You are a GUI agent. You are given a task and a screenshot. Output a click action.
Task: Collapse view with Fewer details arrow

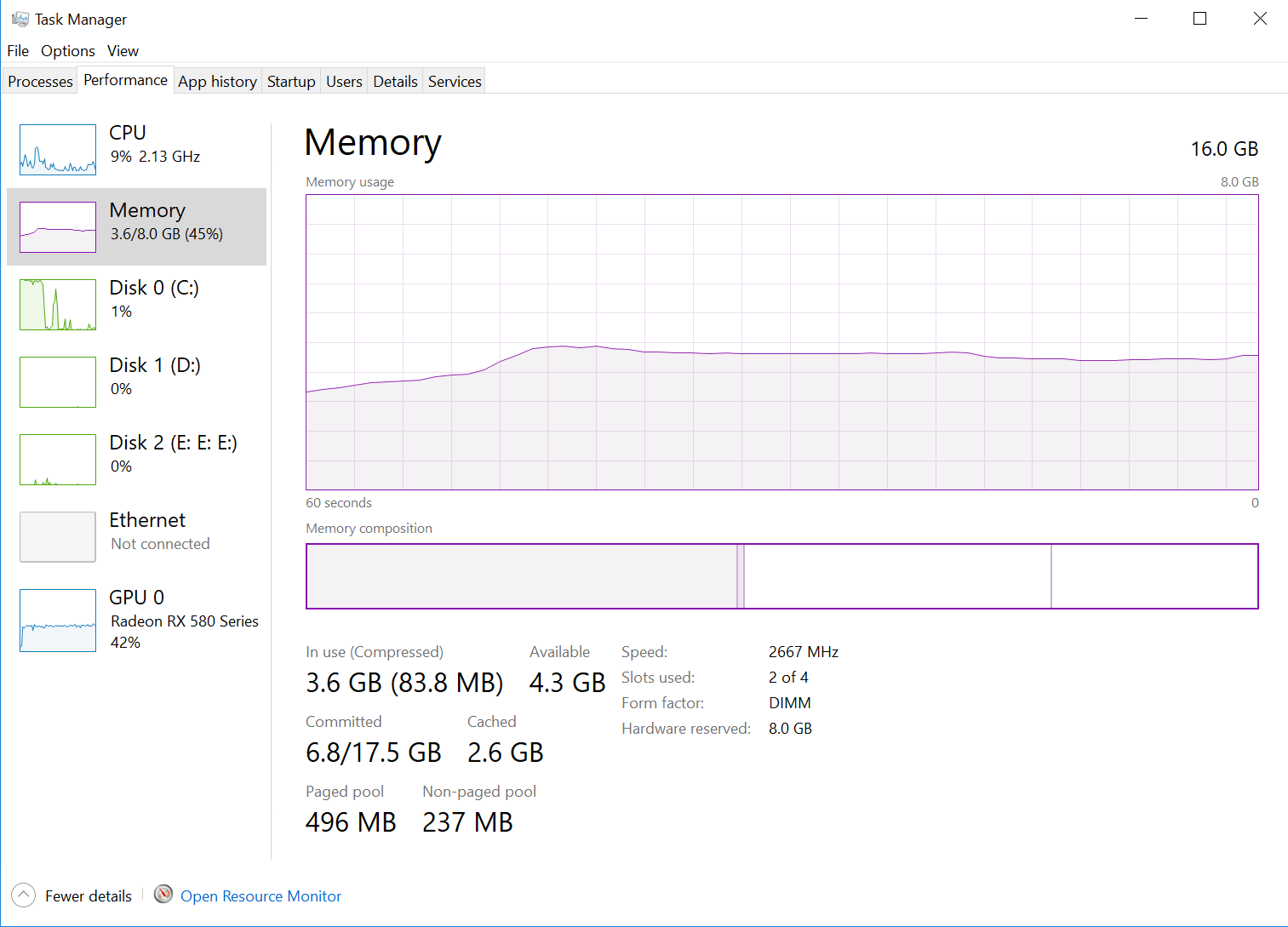24,896
